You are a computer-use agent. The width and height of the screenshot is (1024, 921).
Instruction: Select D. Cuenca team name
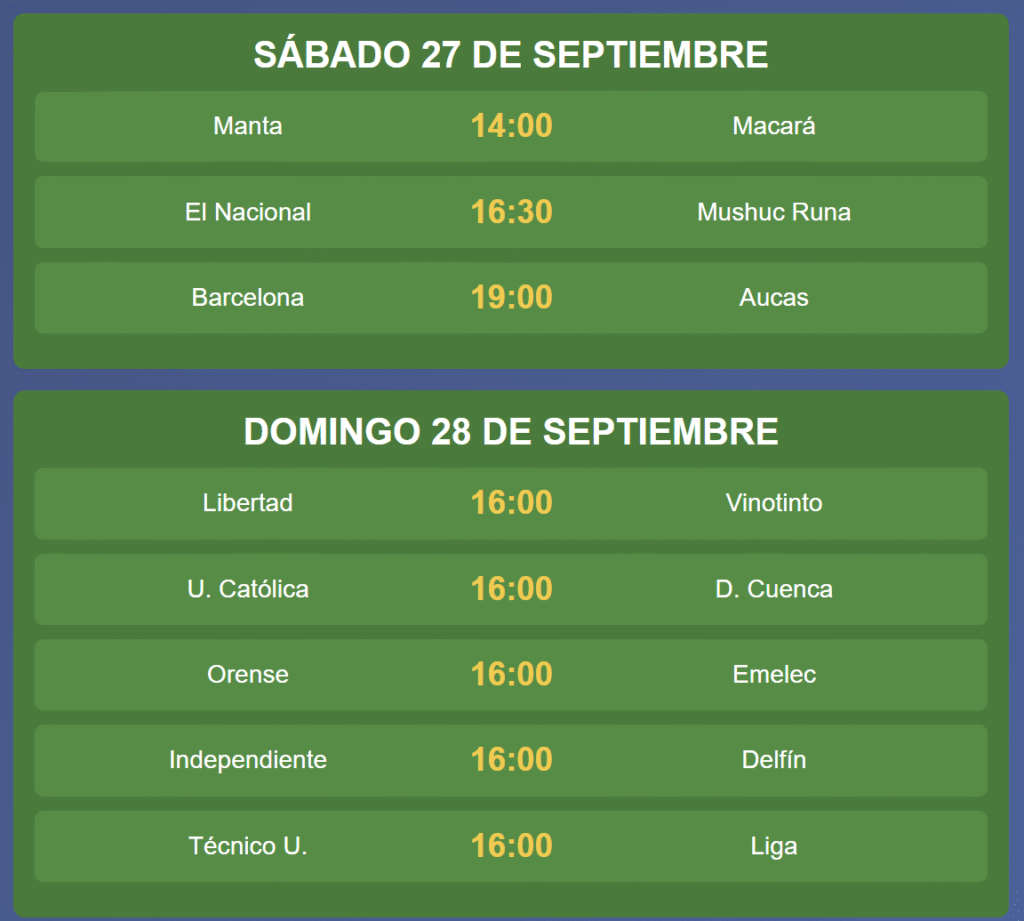pyautogui.click(x=773, y=589)
